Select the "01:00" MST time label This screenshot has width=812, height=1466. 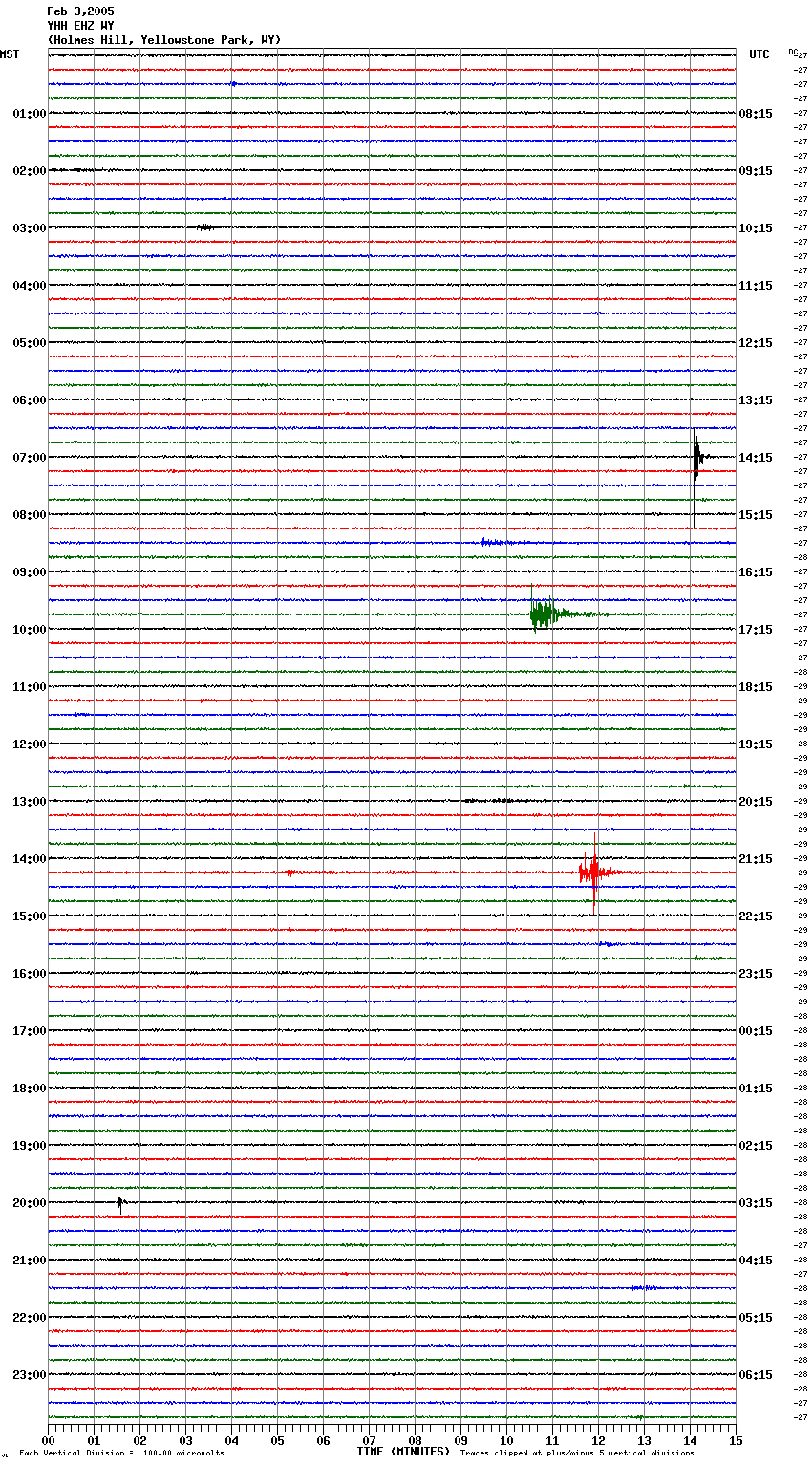coord(29,114)
